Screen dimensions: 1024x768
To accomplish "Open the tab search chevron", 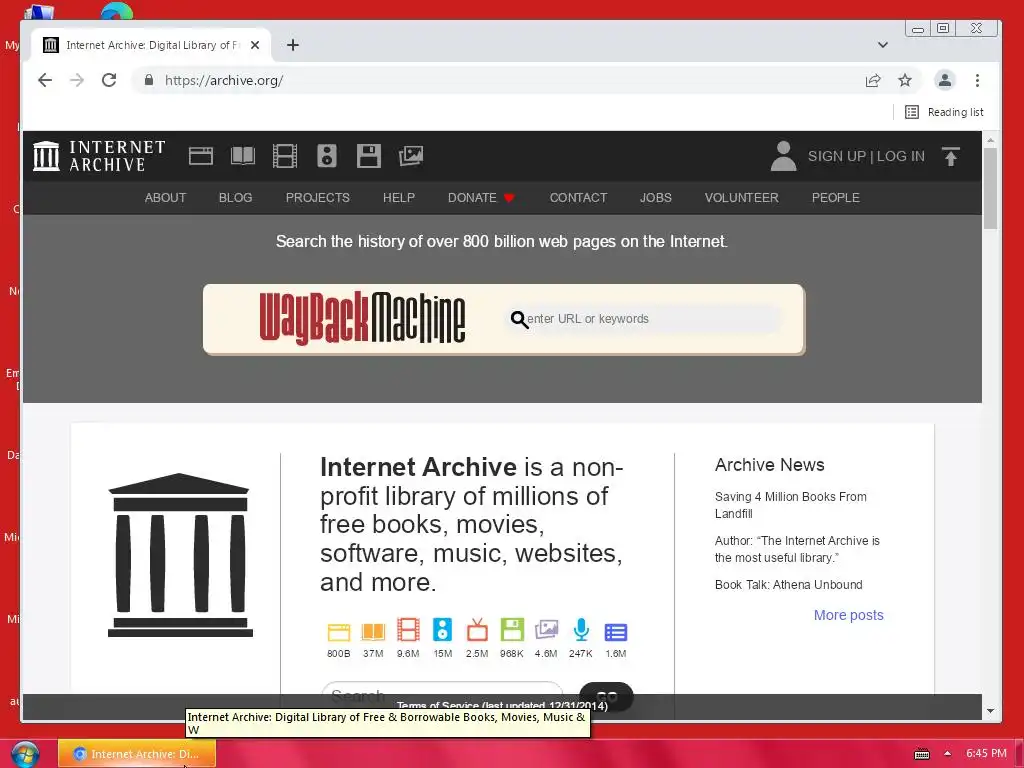I will [883, 45].
